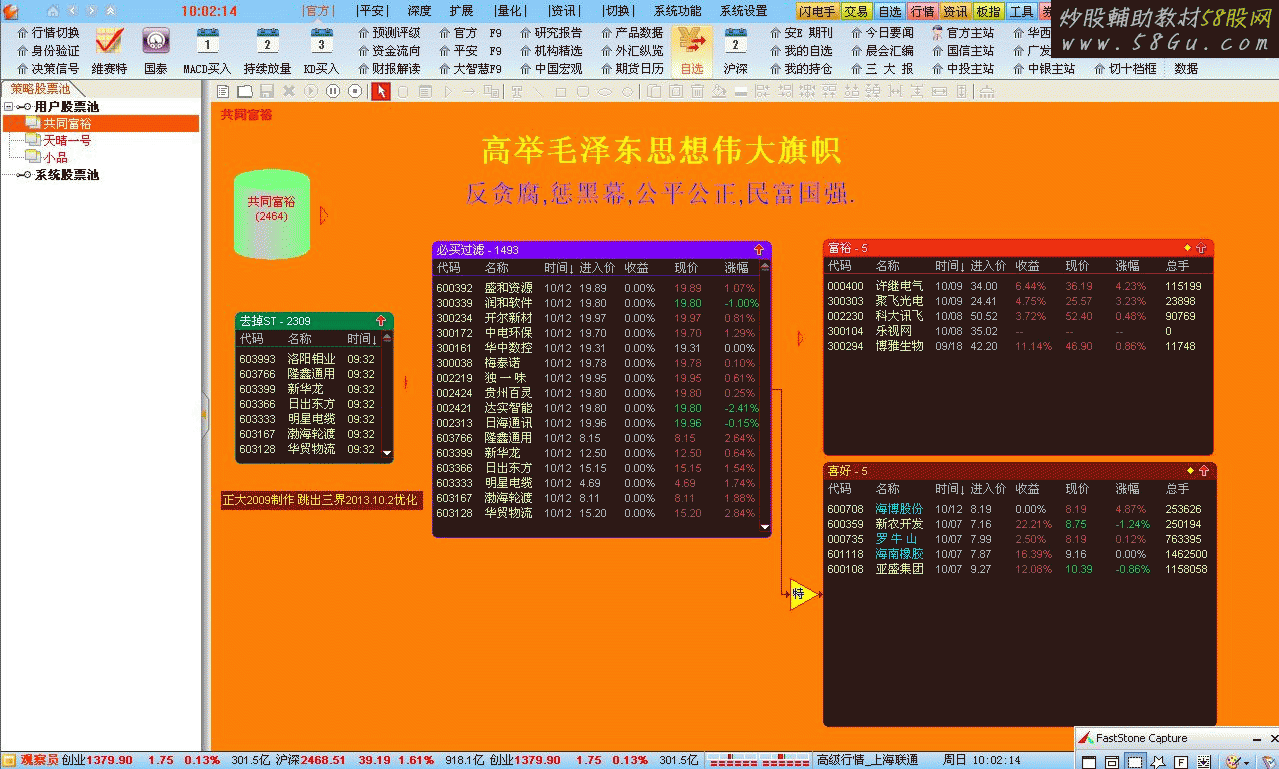This screenshot has height=769, width=1279.
Task: Select 洛阳钼业 row in 去掉ST table
Action: (x=310, y=359)
